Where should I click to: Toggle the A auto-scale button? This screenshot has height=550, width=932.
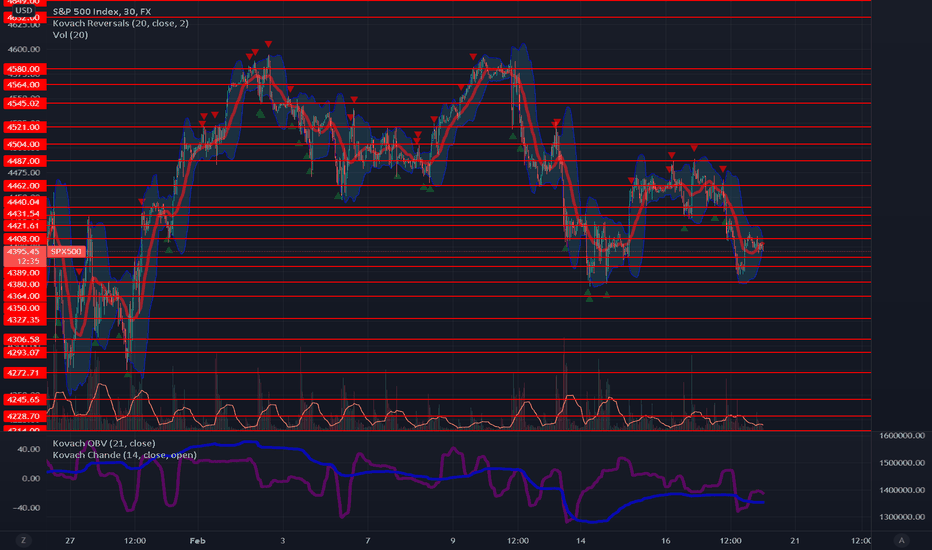[x=901, y=540]
